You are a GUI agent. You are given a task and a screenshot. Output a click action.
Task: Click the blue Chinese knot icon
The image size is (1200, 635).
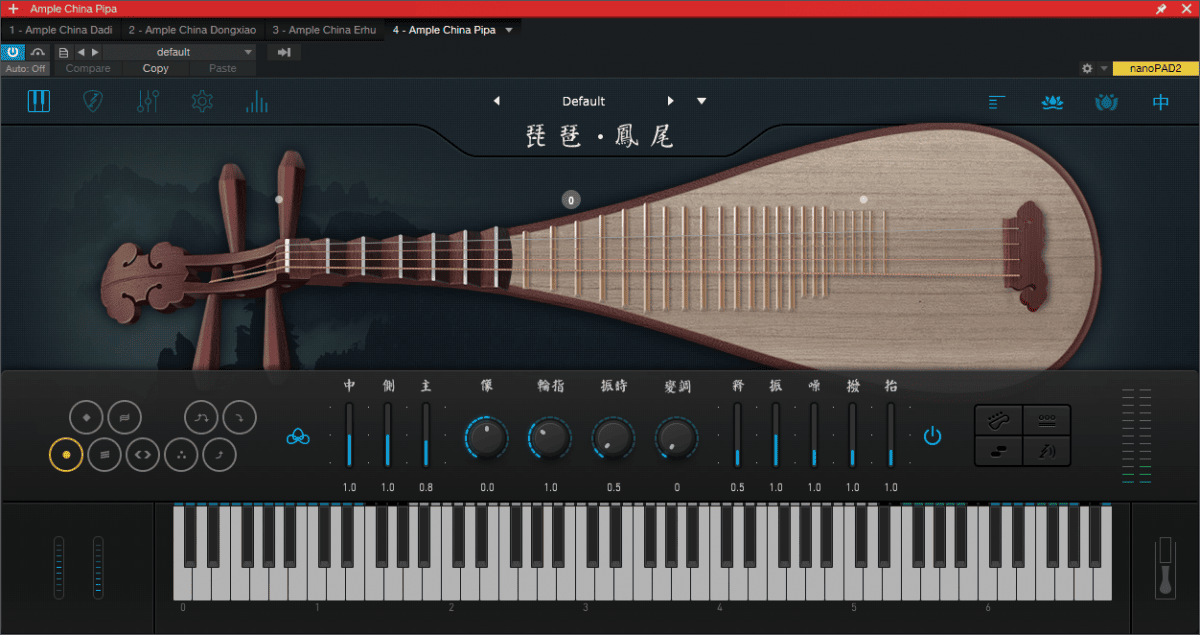pos(298,436)
